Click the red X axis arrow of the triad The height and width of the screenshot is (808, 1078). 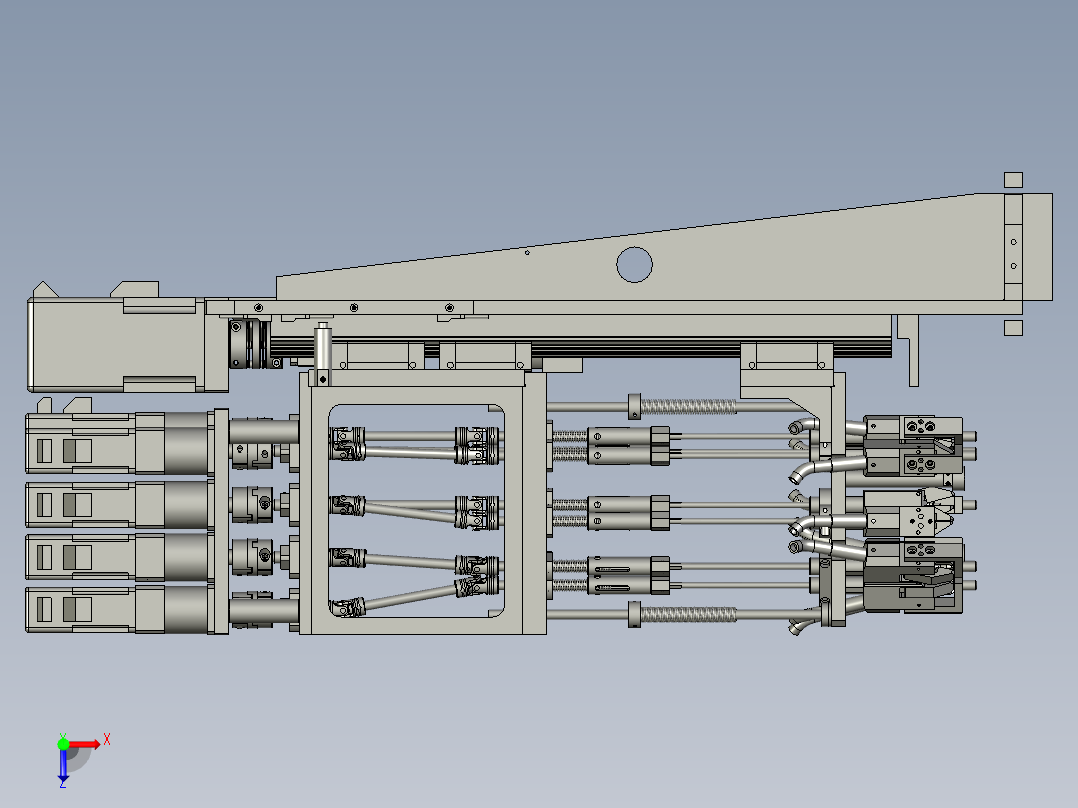coord(84,744)
